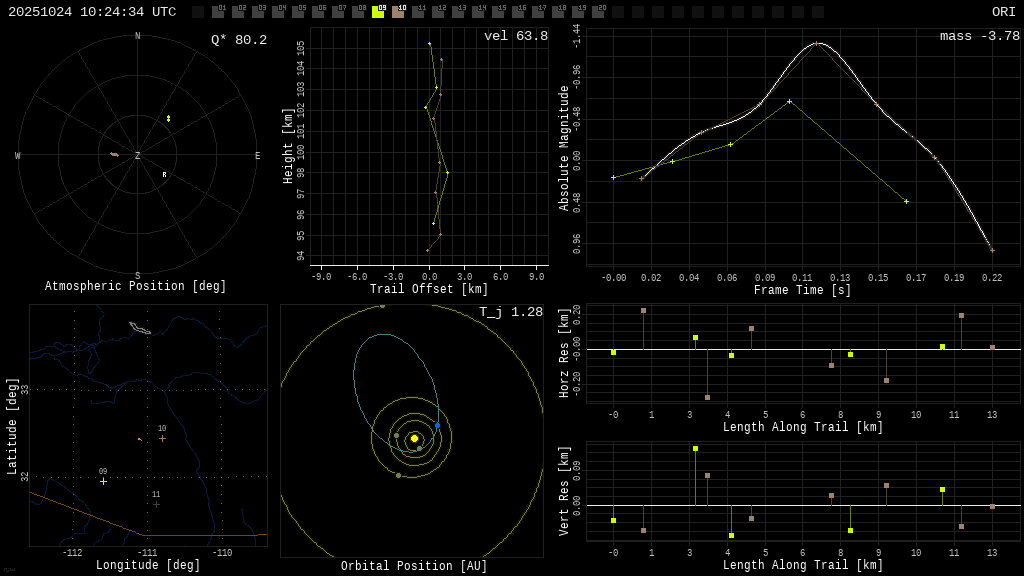1024x576 pixels.
Task: Click the Absolute Magnitude axis title
Action: tap(564, 148)
